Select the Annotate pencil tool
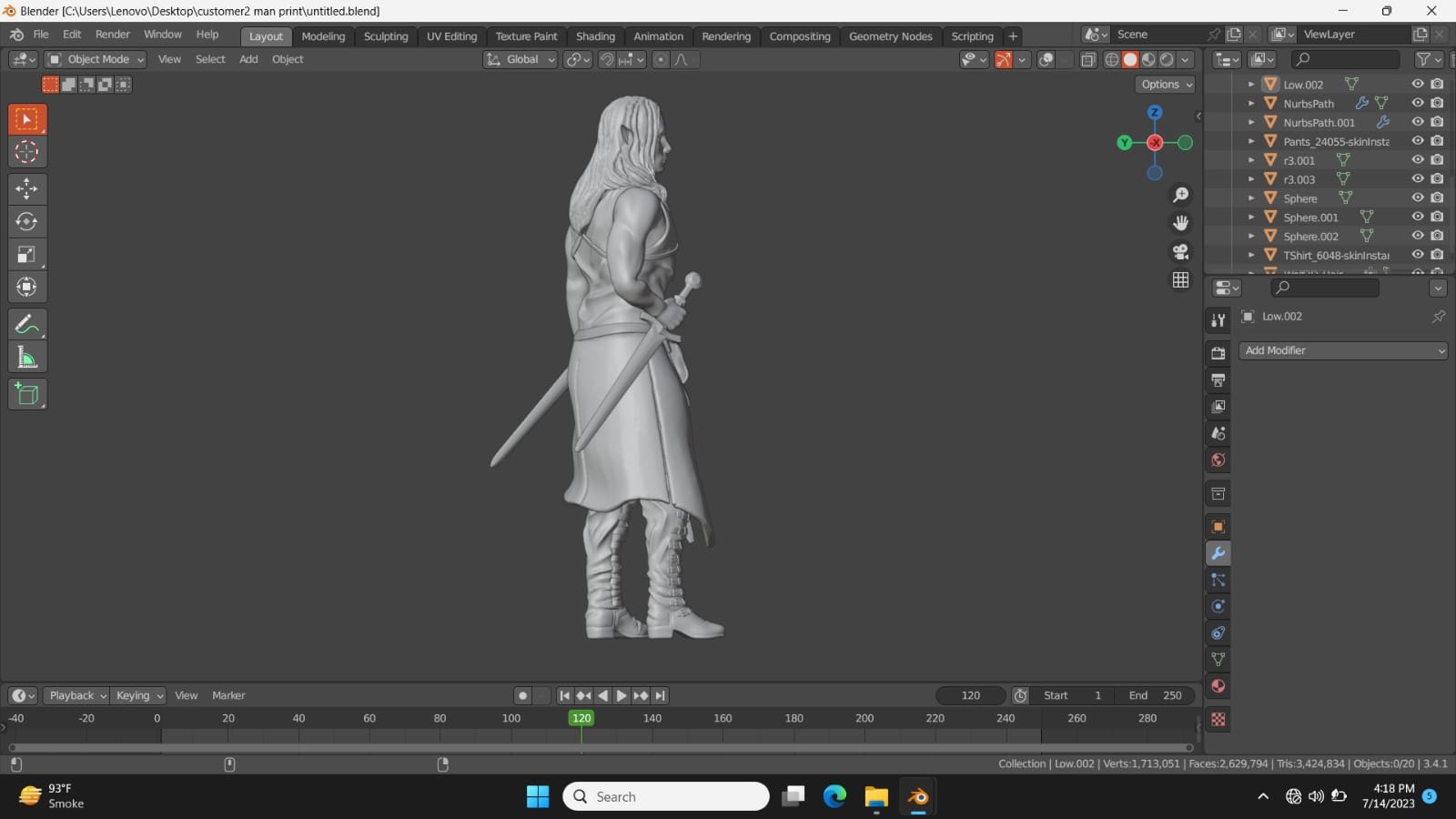 [26, 324]
